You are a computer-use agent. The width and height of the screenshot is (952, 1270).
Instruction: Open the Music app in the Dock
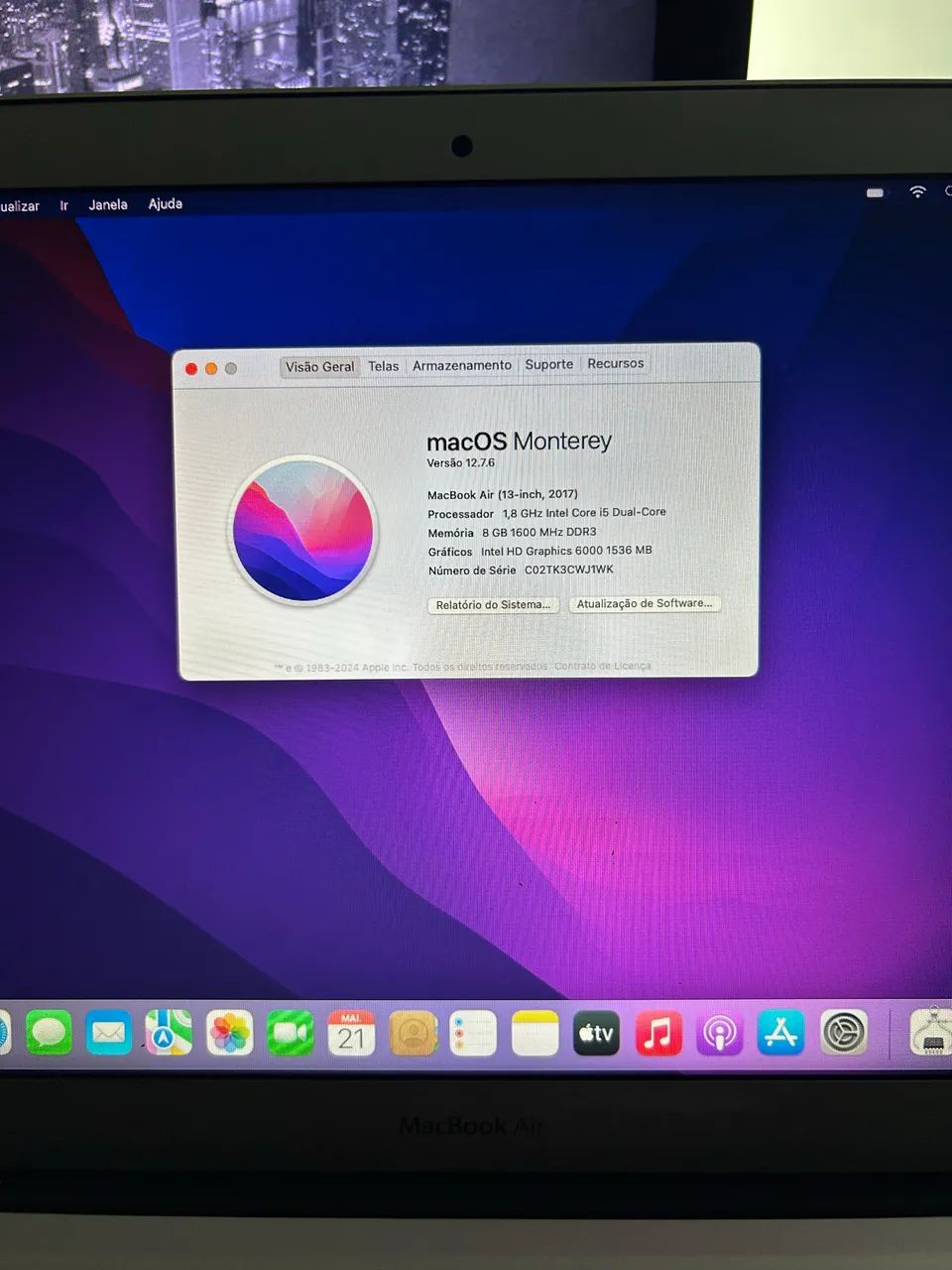pos(657,1034)
